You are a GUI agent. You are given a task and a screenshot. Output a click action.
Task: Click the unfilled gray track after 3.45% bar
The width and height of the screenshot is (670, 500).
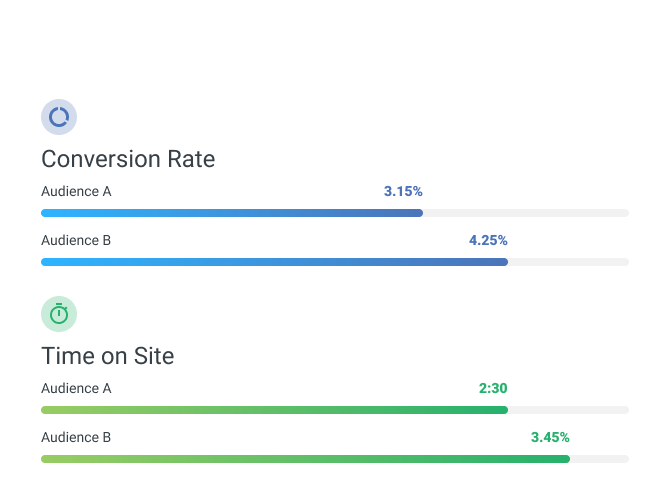[599, 459]
